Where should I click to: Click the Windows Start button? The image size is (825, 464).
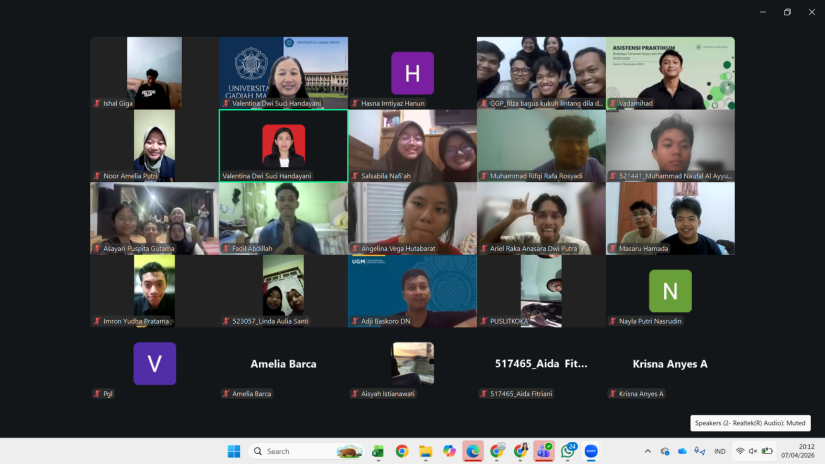pos(233,451)
